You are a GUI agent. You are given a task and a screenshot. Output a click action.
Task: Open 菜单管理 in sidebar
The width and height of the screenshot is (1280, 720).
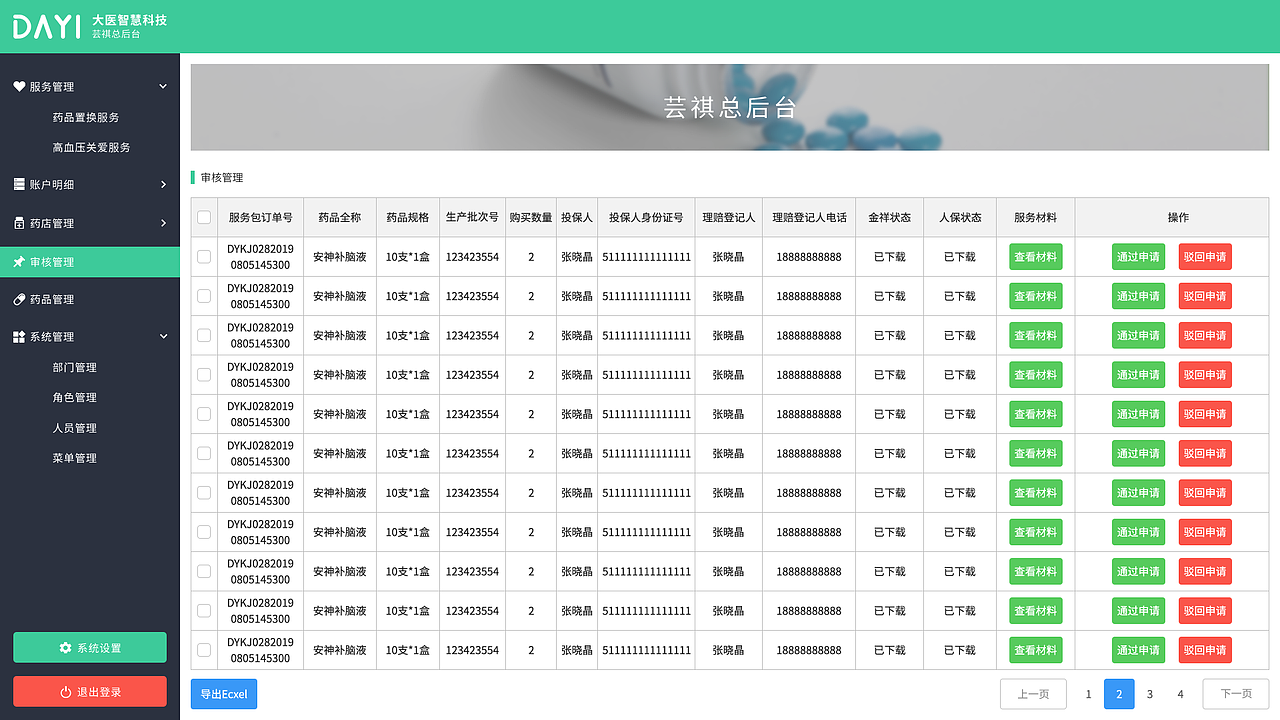click(75, 458)
